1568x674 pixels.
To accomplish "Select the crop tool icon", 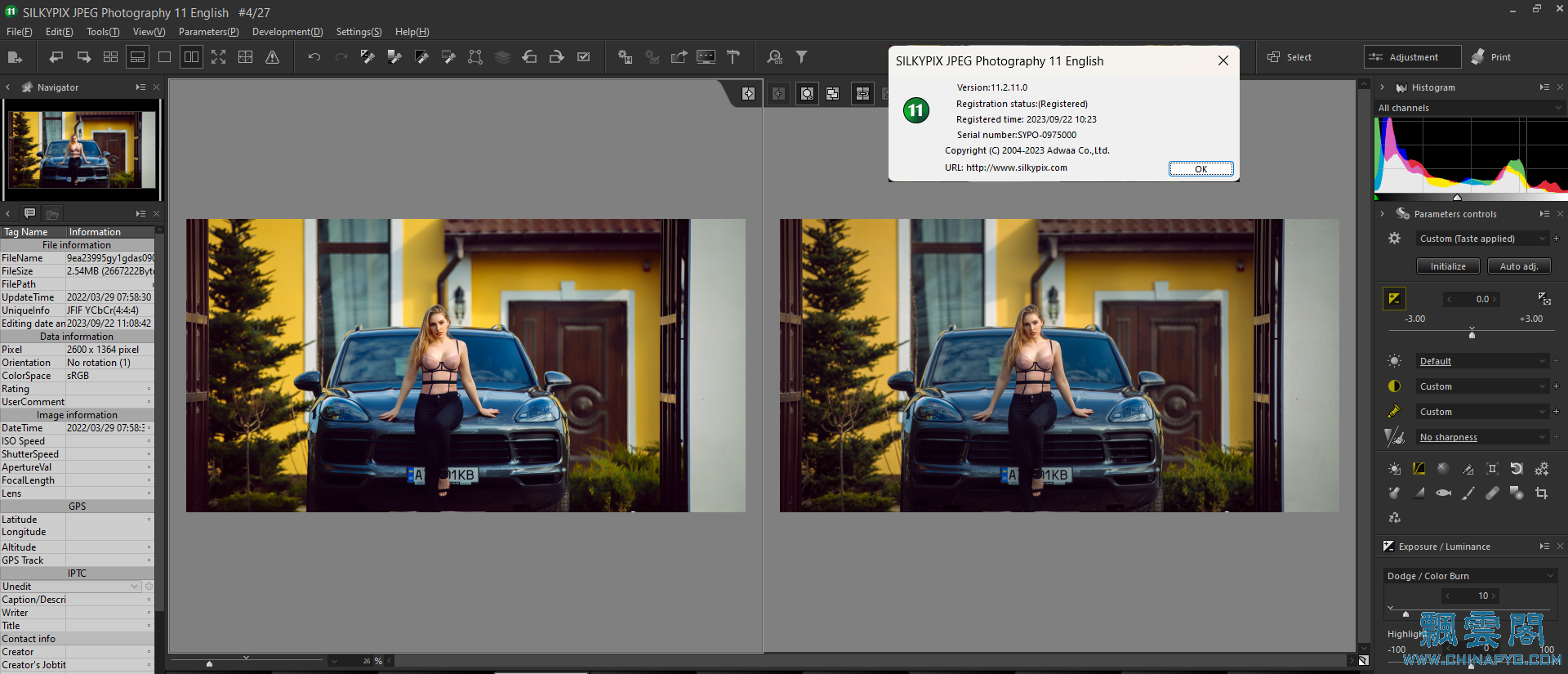I will pyautogui.click(x=1541, y=493).
